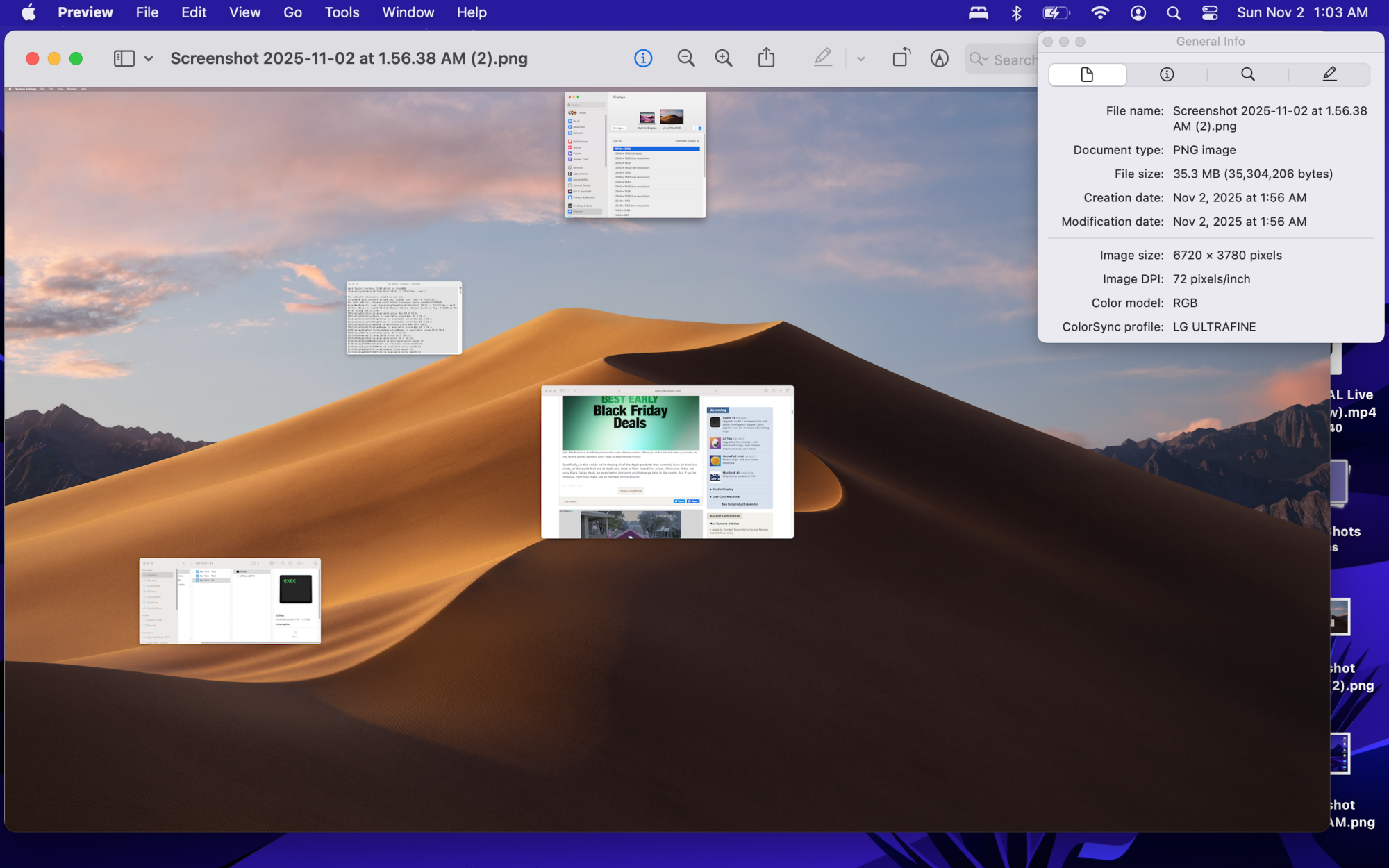Screen dimensions: 1389x868
Task: Open the image info popover from the toolbar
Action: pos(643,58)
